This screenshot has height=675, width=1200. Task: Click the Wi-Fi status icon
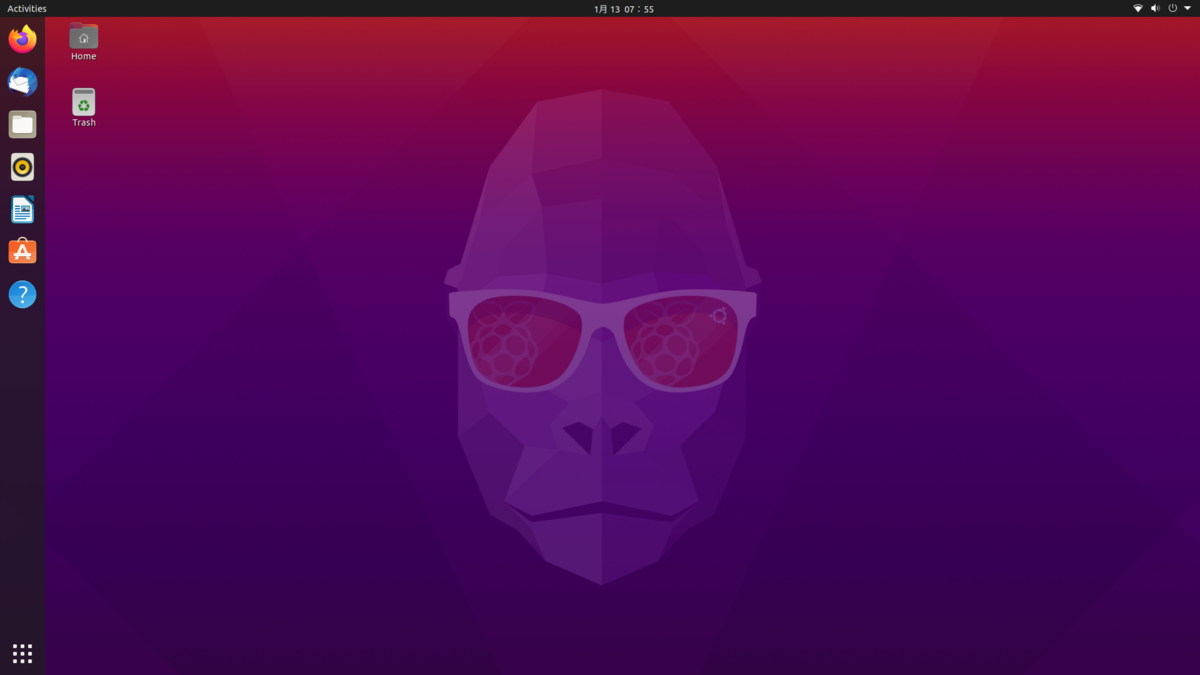click(1137, 8)
